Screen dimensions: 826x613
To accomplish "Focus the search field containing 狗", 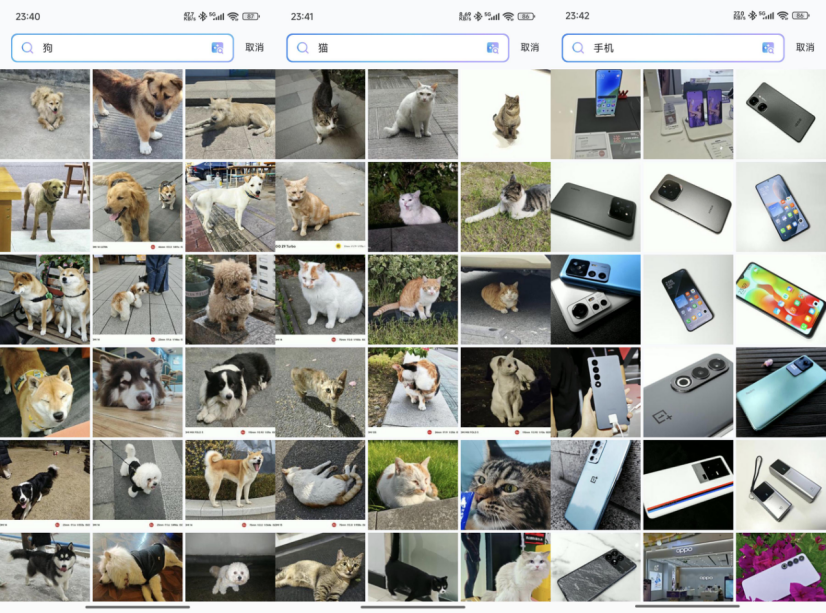I will coord(122,48).
